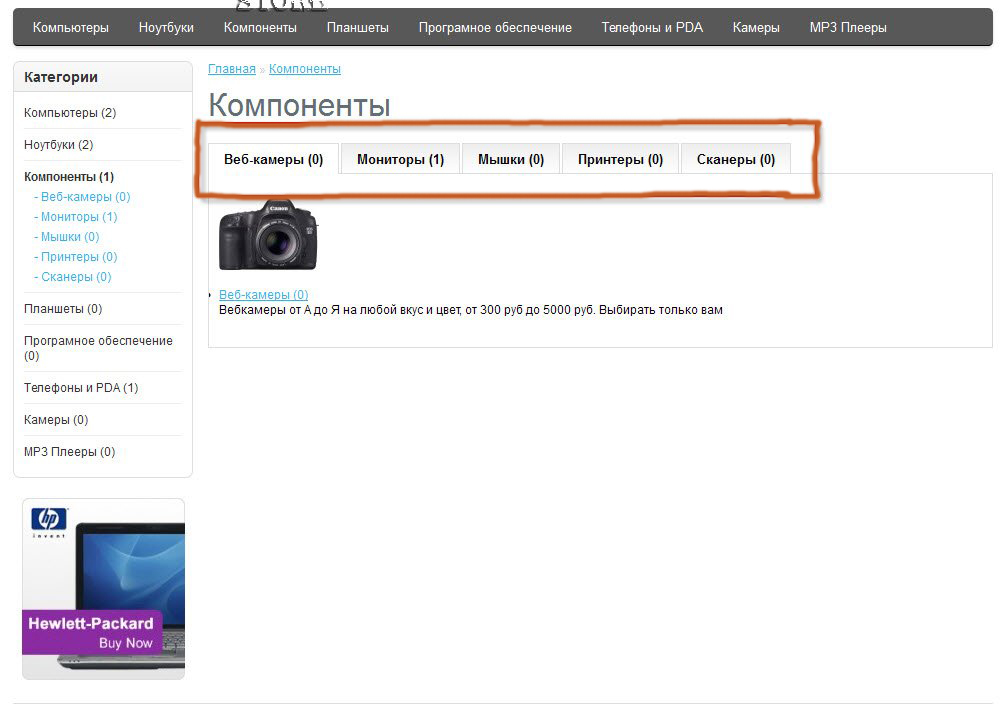Click the Компоненты breadcrumb link

pyautogui.click(x=305, y=69)
